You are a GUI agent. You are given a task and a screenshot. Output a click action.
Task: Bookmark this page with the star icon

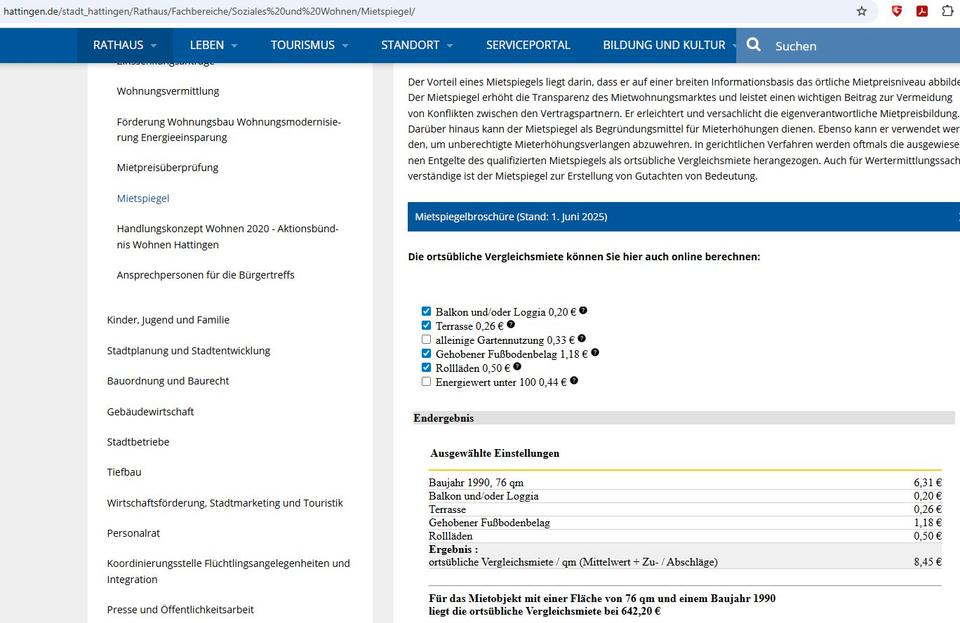[x=862, y=11]
